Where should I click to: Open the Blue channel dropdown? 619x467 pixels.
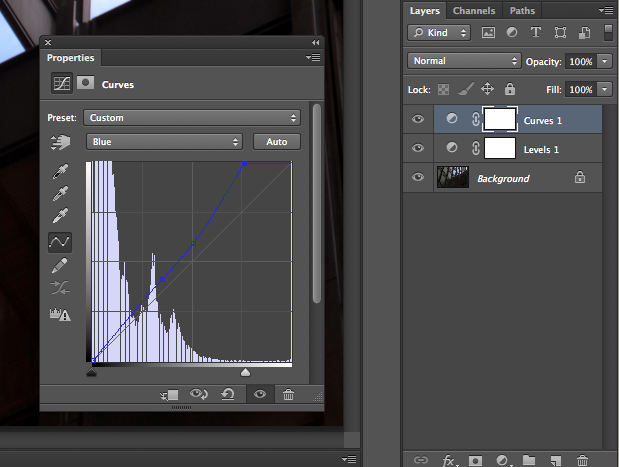164,142
